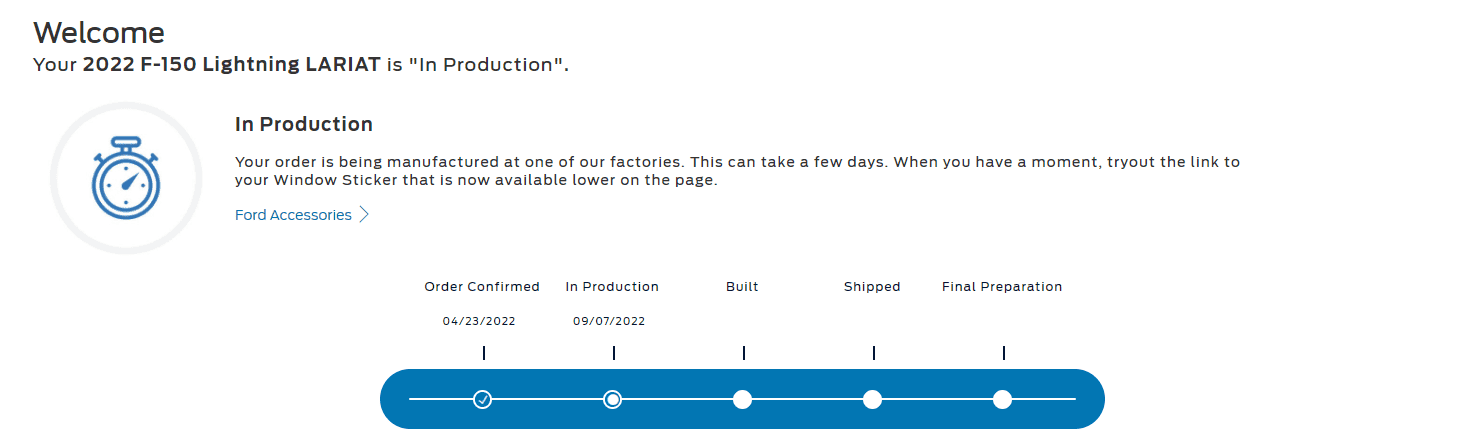
Task: Click the 04/23/2022 order confirmed date
Action: pos(479,322)
